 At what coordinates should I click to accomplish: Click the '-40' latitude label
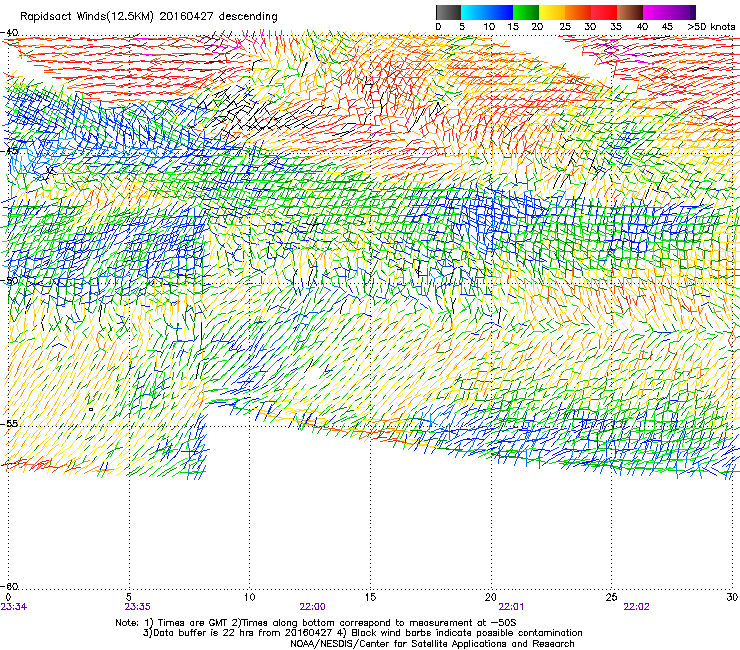[9, 33]
